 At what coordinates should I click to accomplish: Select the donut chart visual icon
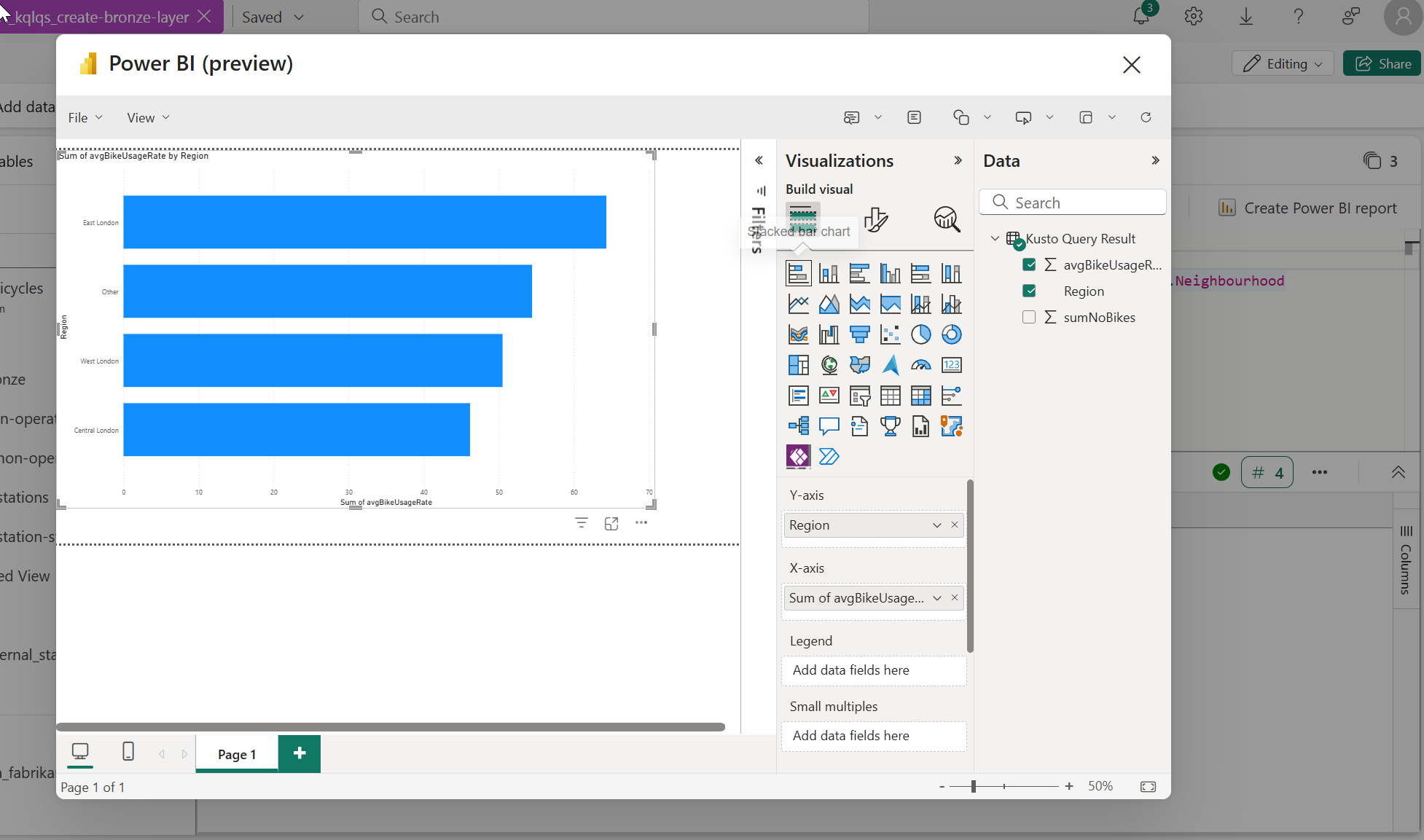[x=951, y=334]
